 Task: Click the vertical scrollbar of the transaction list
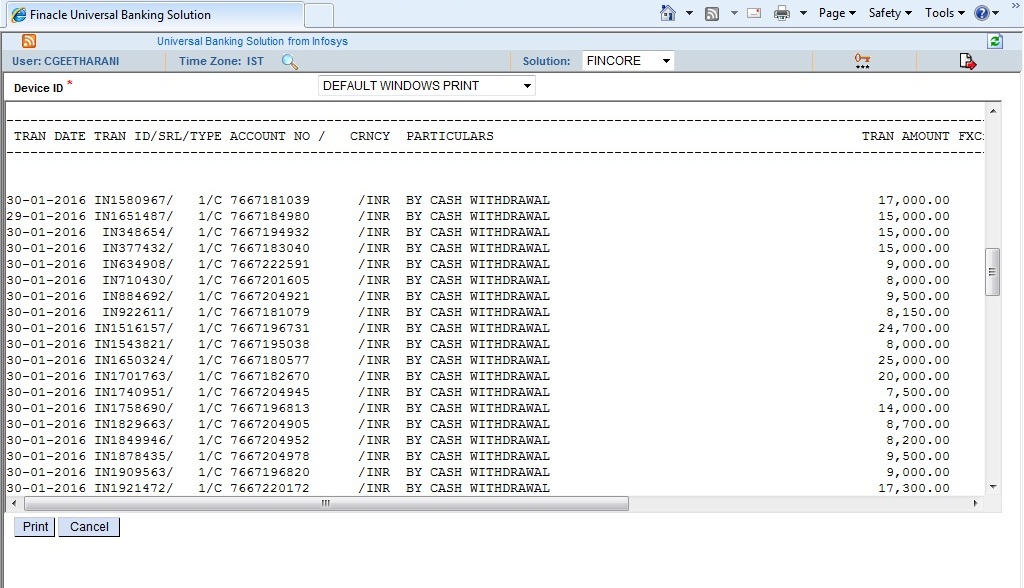tap(992, 270)
